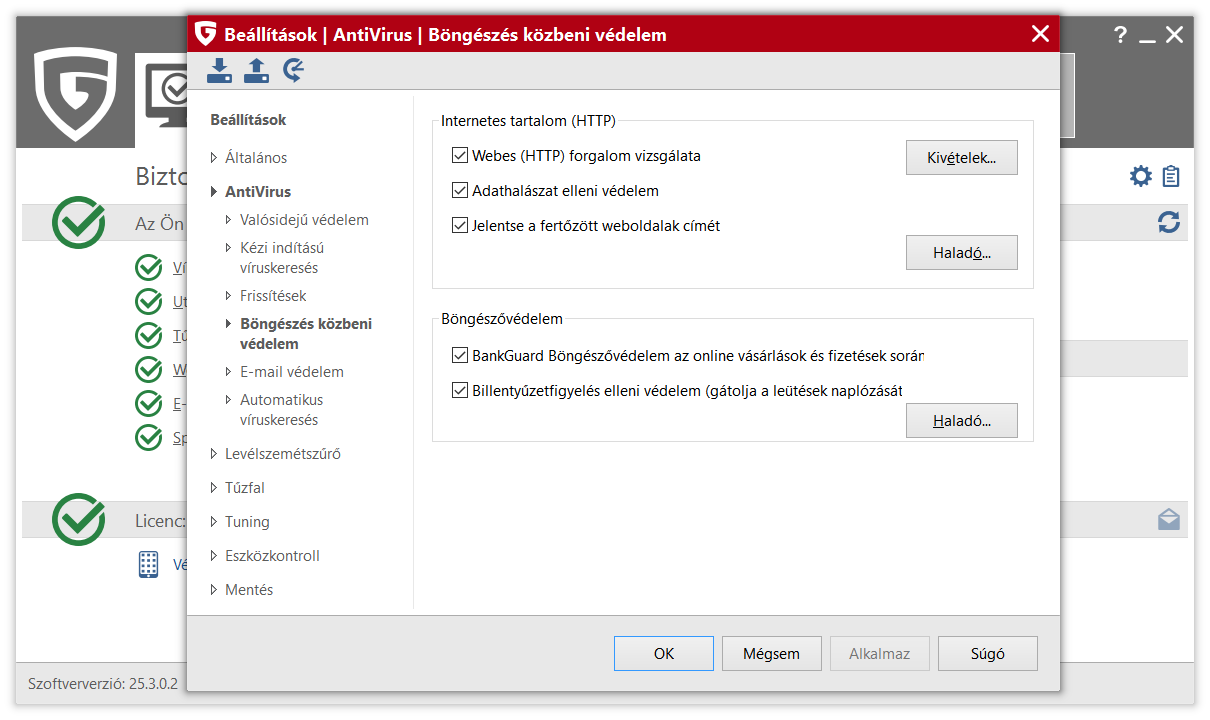1210x720 pixels.
Task: Click green check status icon next to Ut
Action: click(x=148, y=302)
